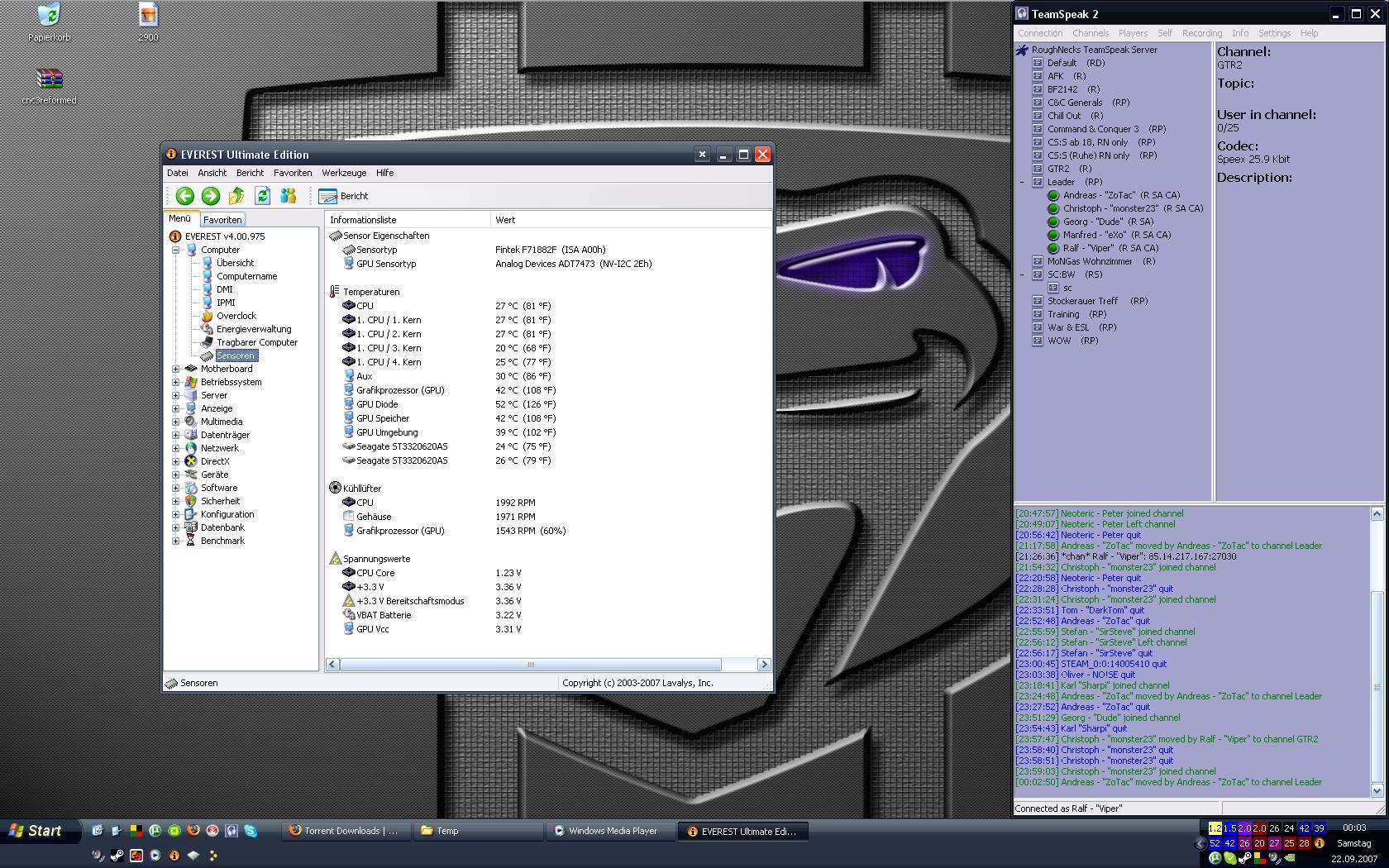Open the Bericht menu in menu bar

pyautogui.click(x=250, y=173)
